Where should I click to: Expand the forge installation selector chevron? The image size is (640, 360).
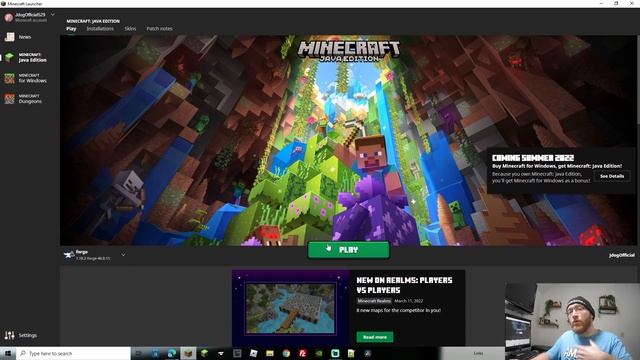[123, 255]
